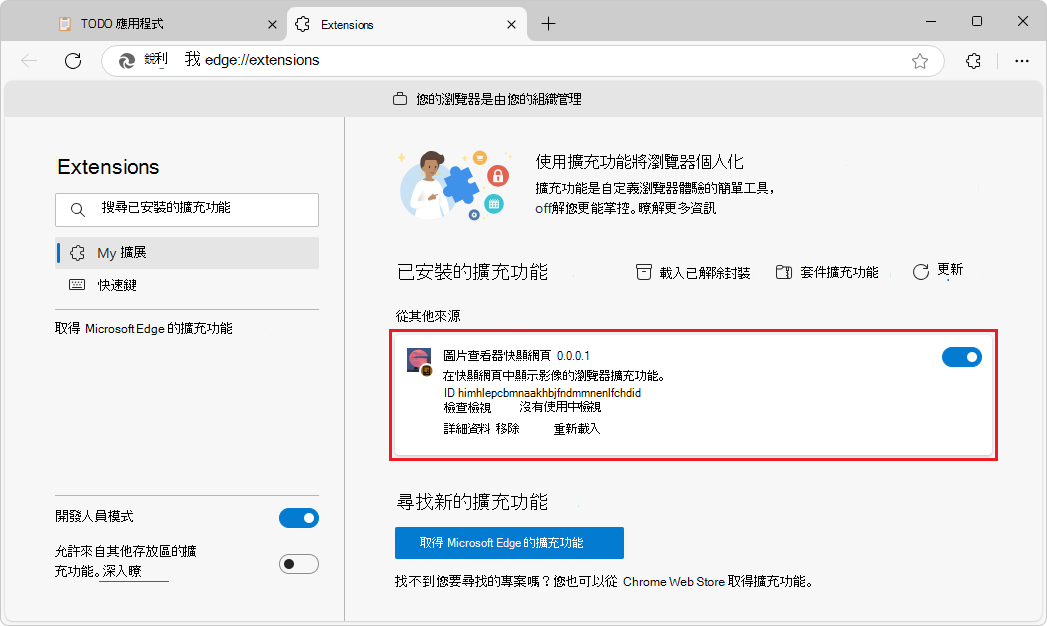The height and width of the screenshot is (626, 1047).
Task: Click the 套件擴充功能 pack extension icon
Action: click(x=785, y=270)
